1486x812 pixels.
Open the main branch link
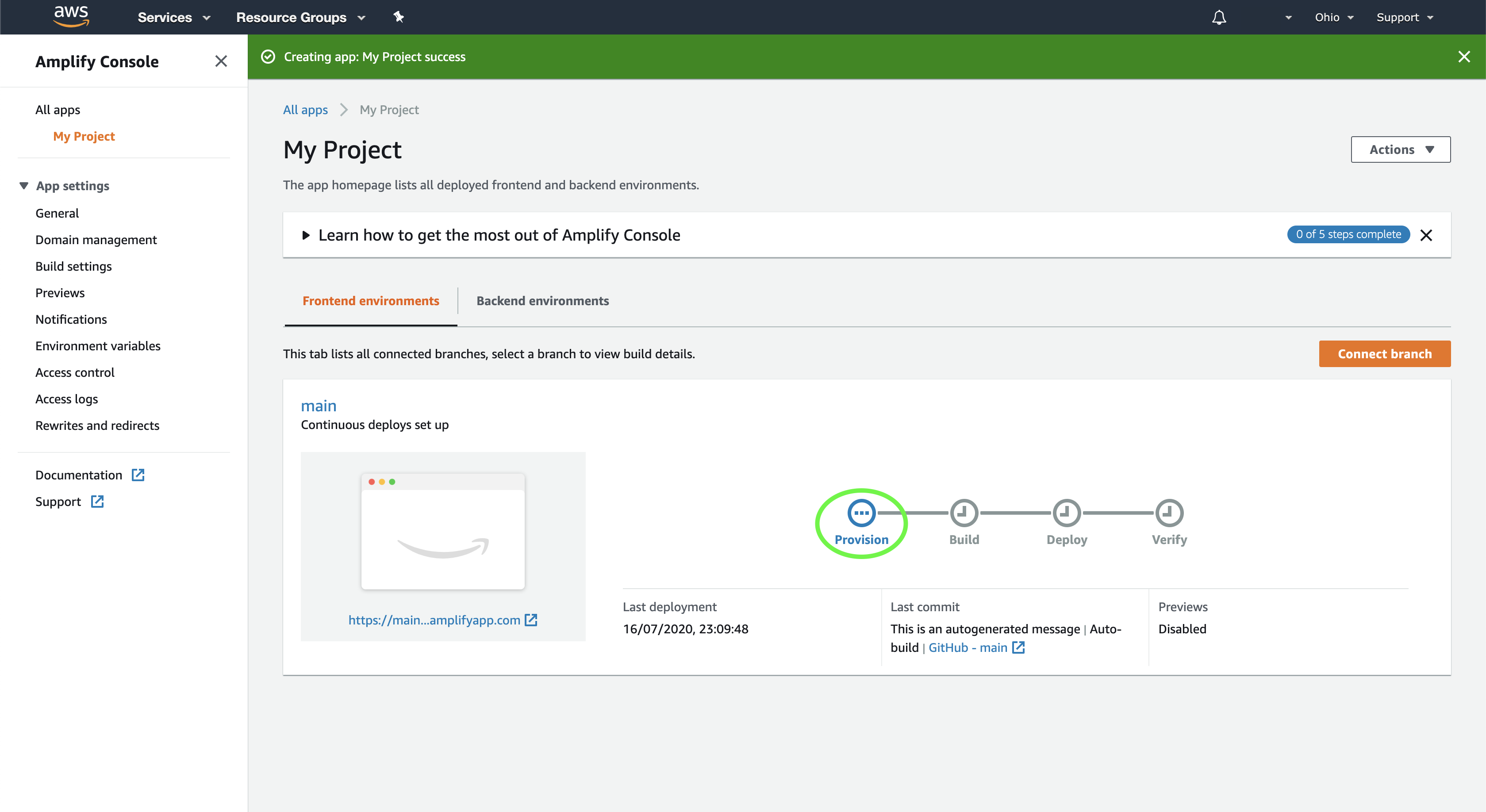[319, 406]
